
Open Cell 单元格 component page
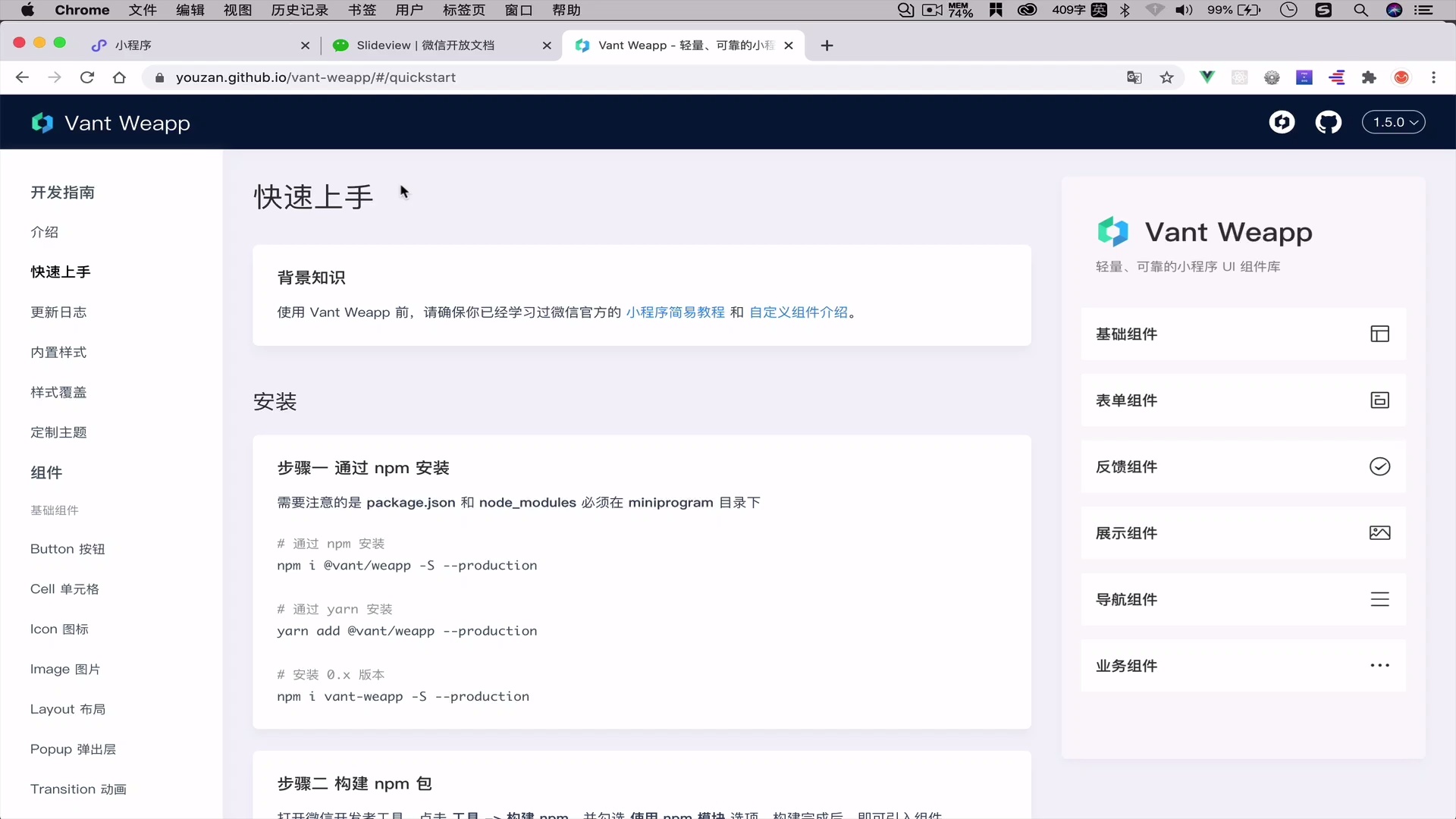[64, 589]
